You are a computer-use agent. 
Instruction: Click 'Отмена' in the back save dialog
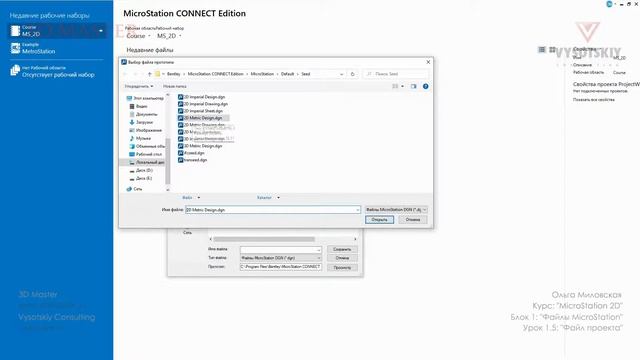(342, 258)
